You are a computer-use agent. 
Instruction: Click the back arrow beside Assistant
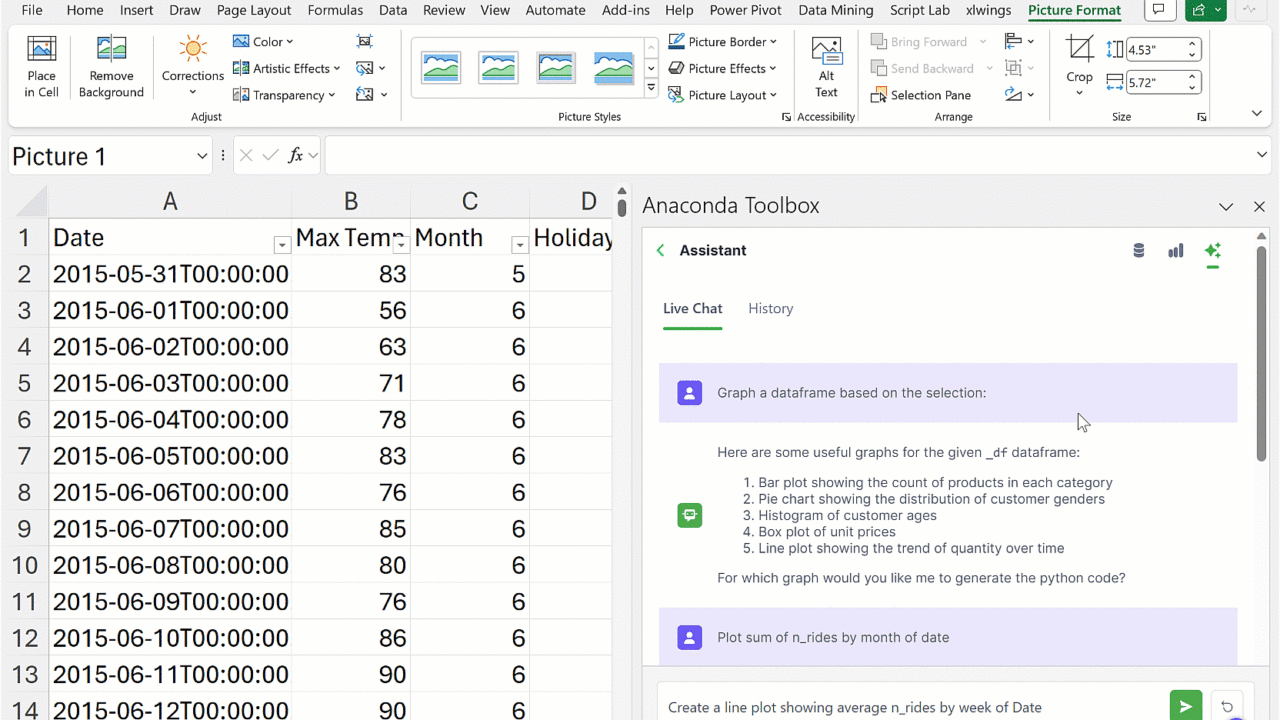[660, 251]
